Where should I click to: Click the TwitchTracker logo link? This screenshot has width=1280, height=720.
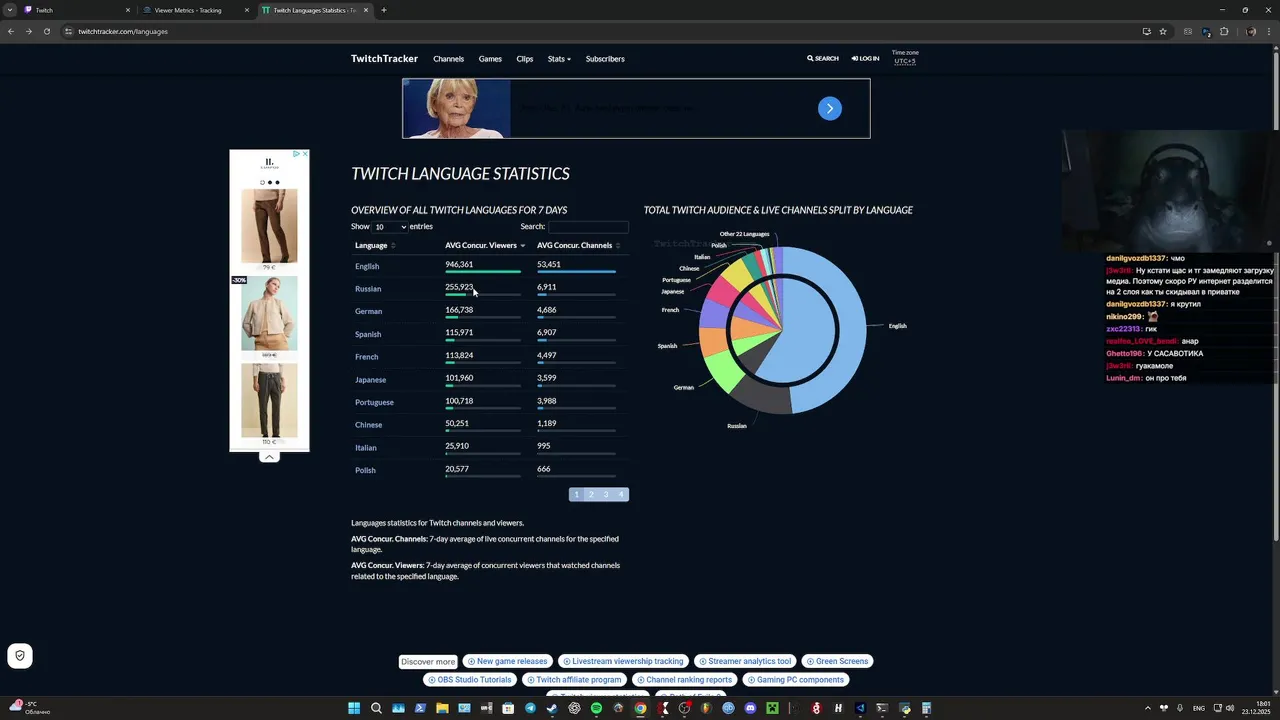tap(384, 59)
